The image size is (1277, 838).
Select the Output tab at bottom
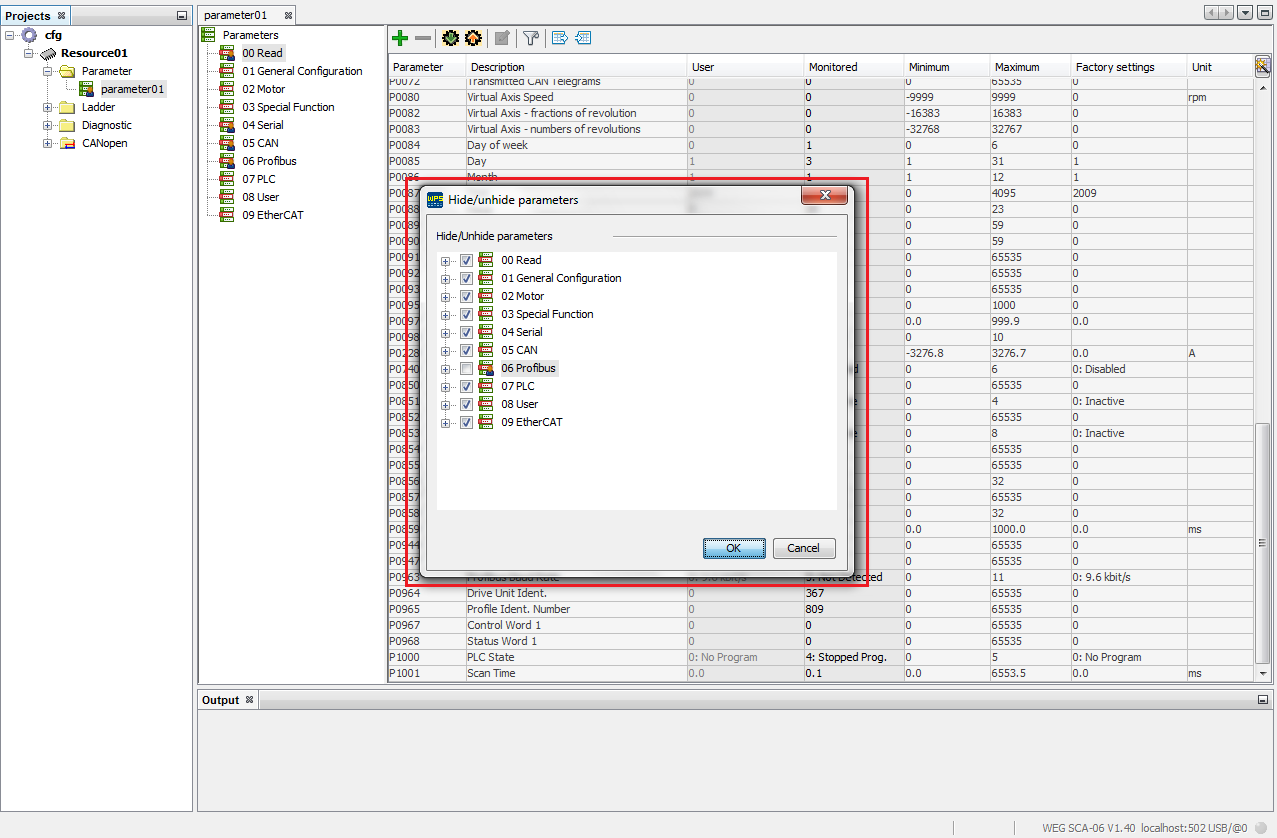pos(221,699)
